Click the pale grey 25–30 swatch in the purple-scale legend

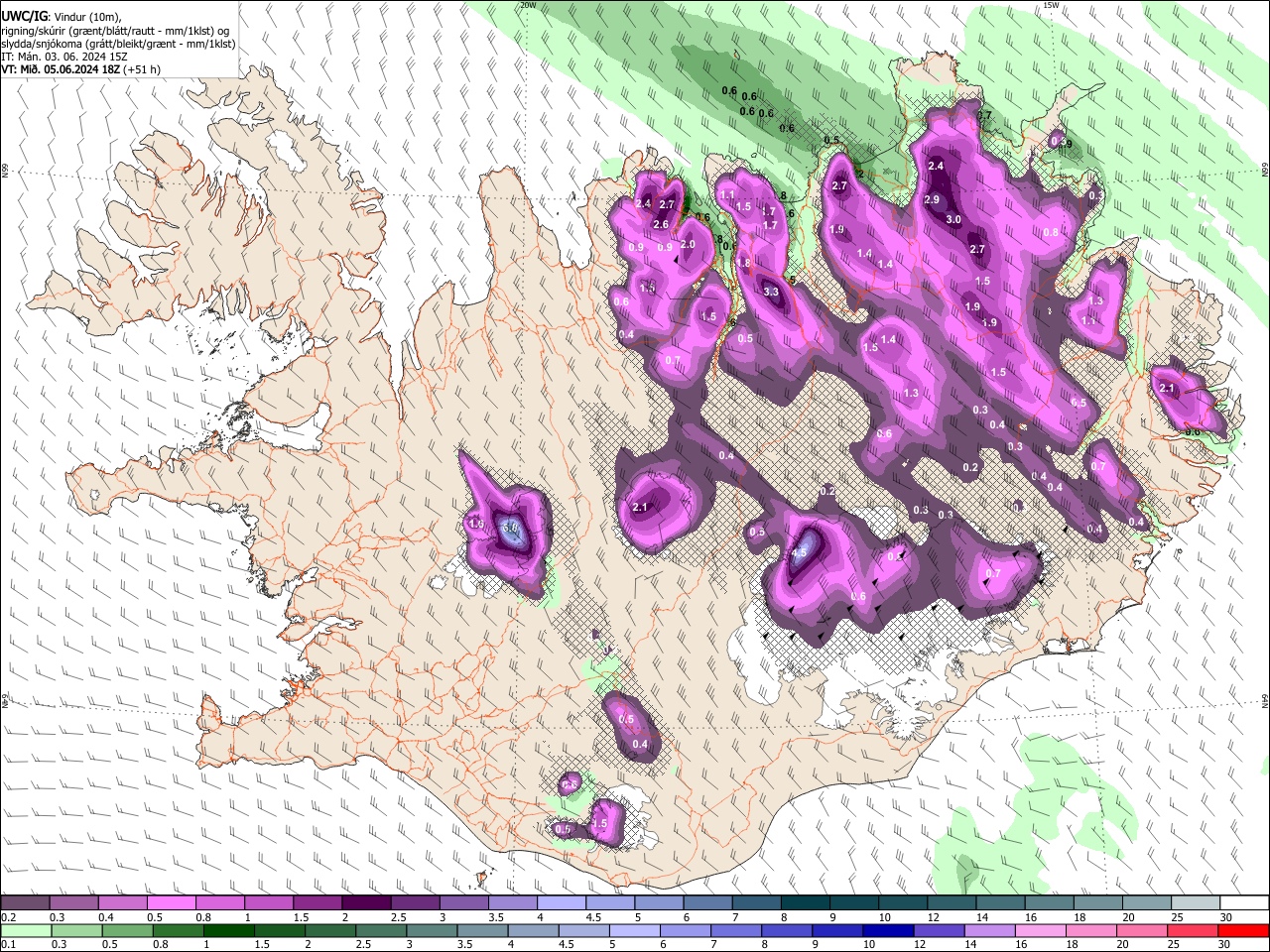pyautogui.click(x=1197, y=903)
